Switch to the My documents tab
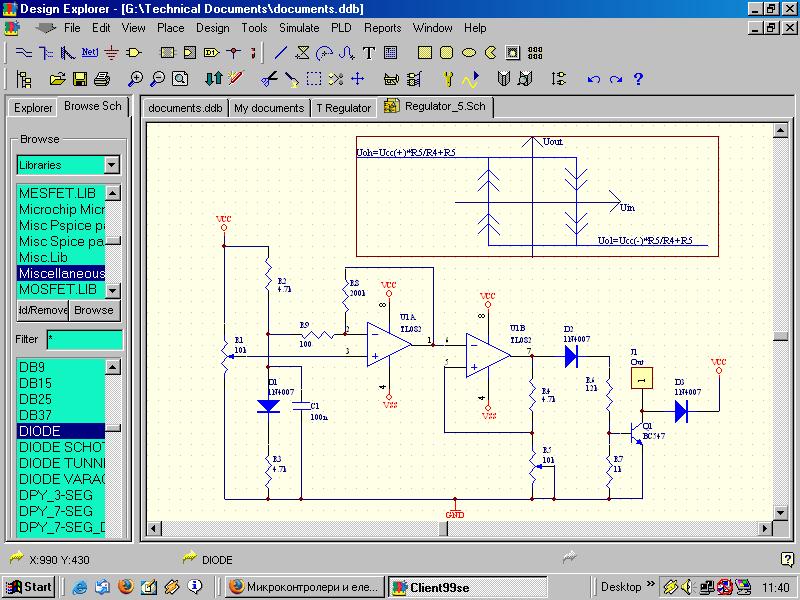The height and width of the screenshot is (600, 800). (x=269, y=108)
